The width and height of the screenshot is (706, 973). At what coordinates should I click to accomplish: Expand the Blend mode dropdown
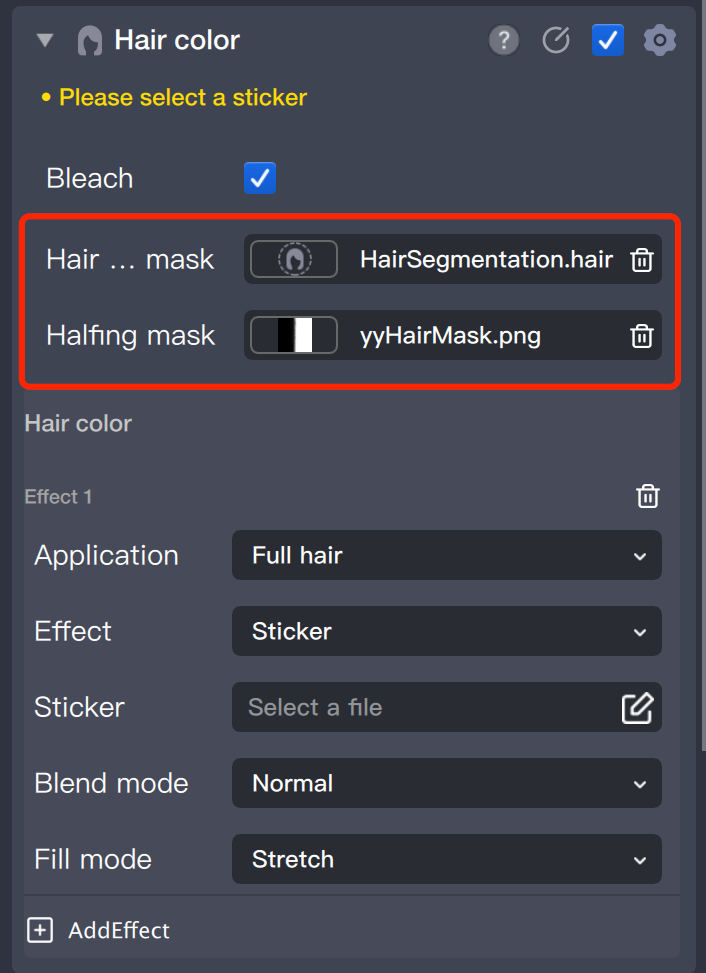446,784
